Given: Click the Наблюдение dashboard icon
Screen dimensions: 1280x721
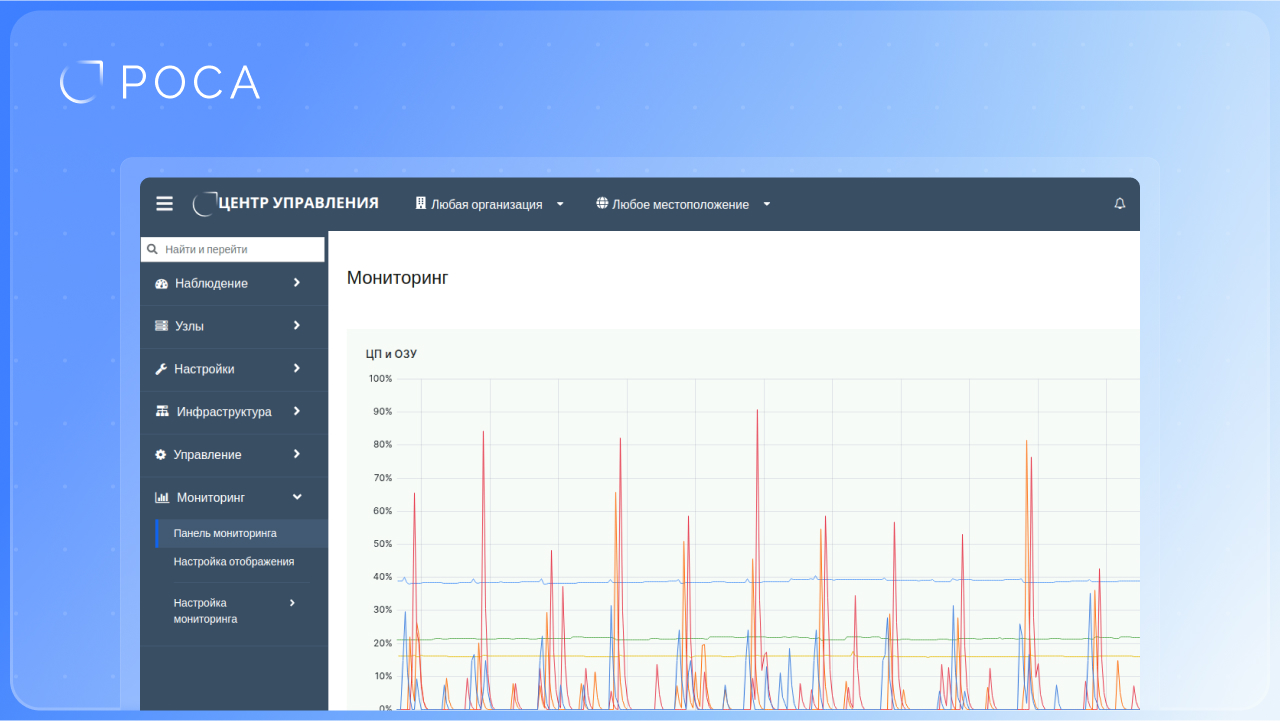Looking at the screenshot, I should coord(162,284).
